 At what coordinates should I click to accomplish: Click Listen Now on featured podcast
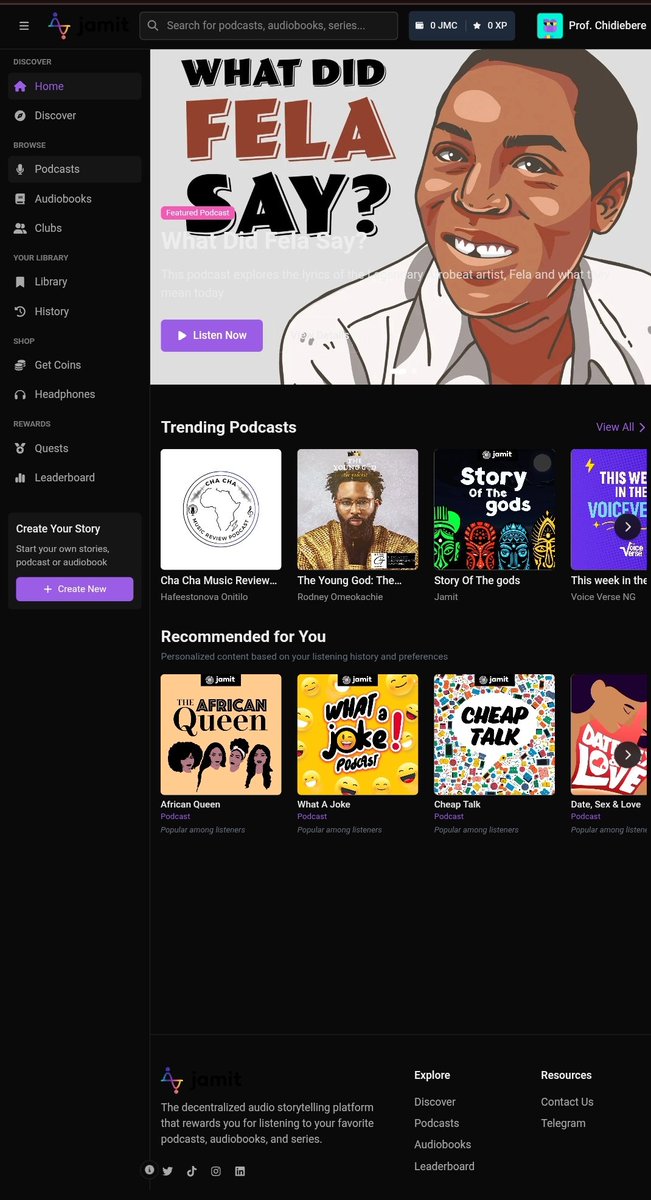[x=212, y=335]
